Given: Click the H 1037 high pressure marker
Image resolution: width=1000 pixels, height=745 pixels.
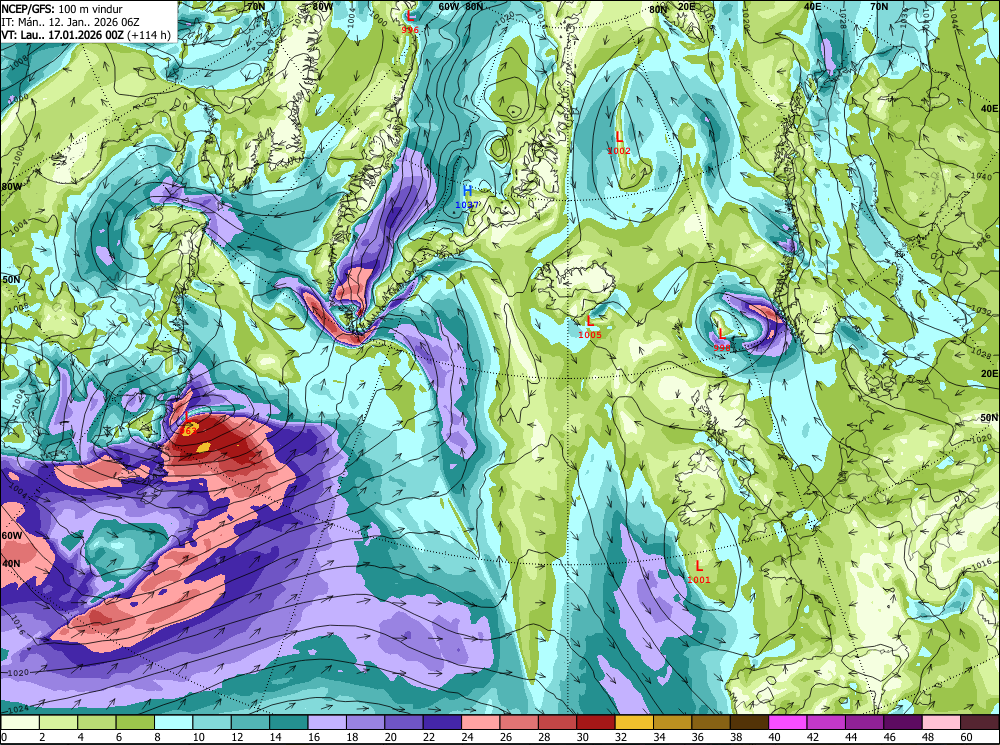Looking at the screenshot, I should [467, 196].
